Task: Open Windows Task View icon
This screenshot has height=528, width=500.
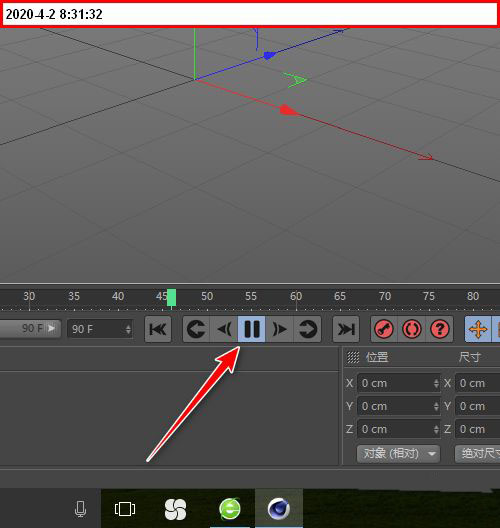Action: click(125, 509)
